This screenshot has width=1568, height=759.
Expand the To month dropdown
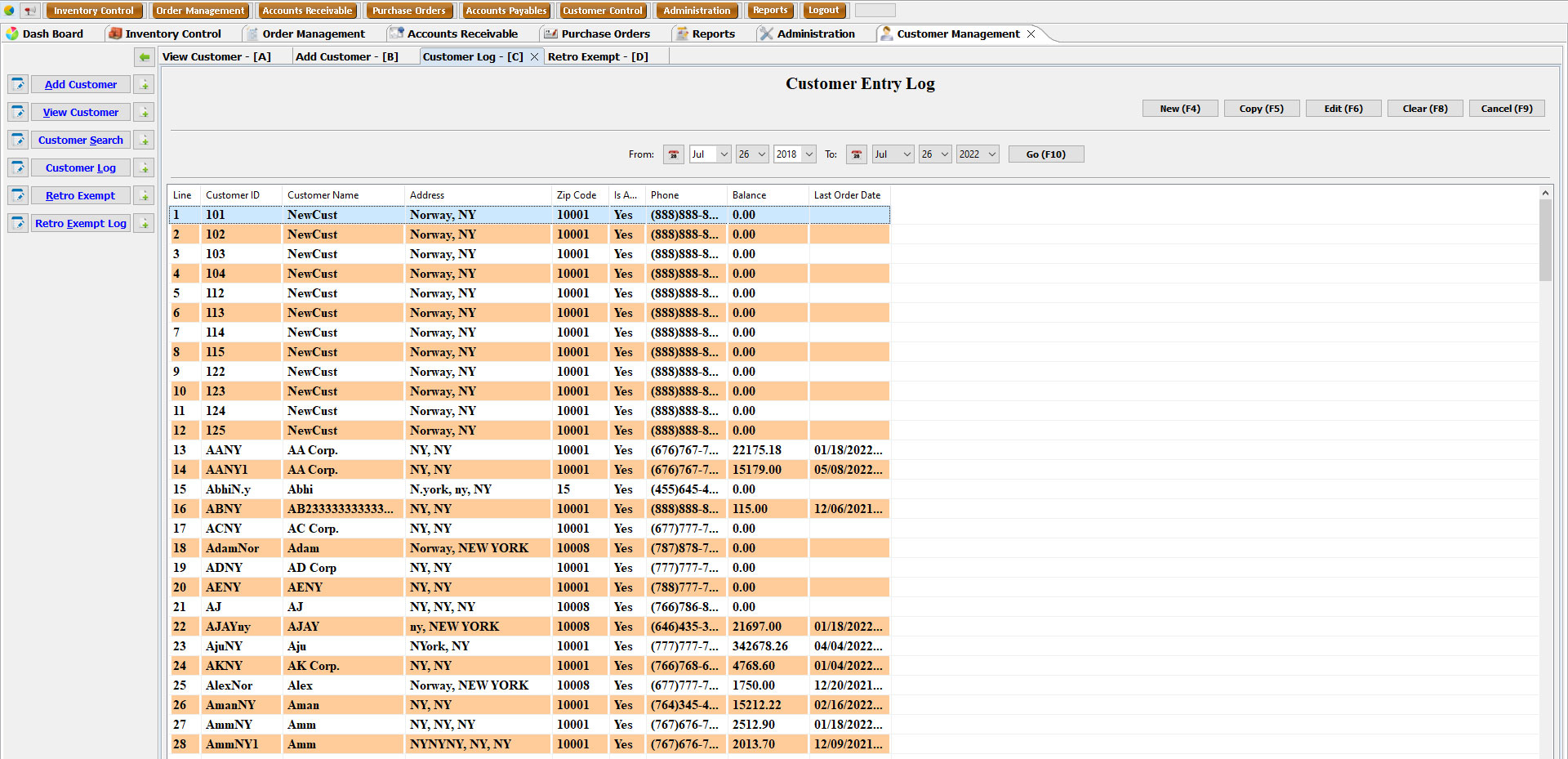click(906, 154)
